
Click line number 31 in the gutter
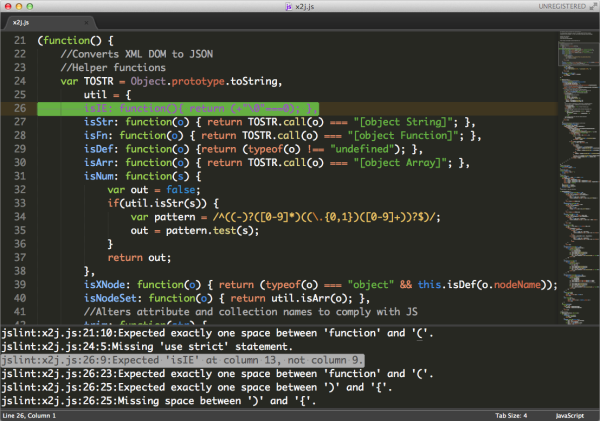pos(20,176)
